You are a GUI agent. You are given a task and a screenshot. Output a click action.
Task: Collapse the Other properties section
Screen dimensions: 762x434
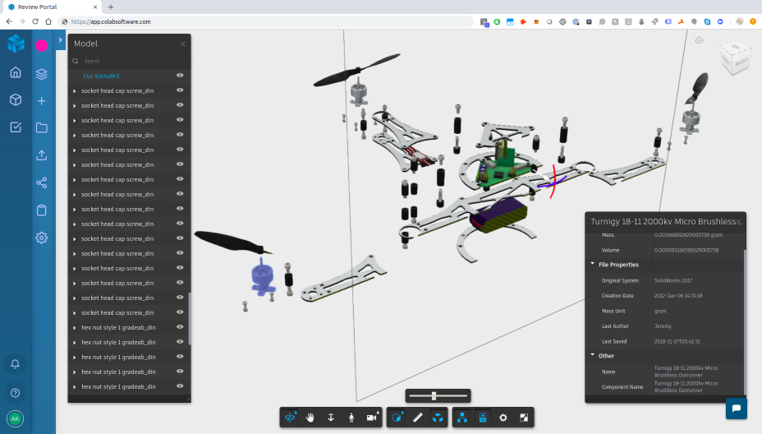coord(592,355)
